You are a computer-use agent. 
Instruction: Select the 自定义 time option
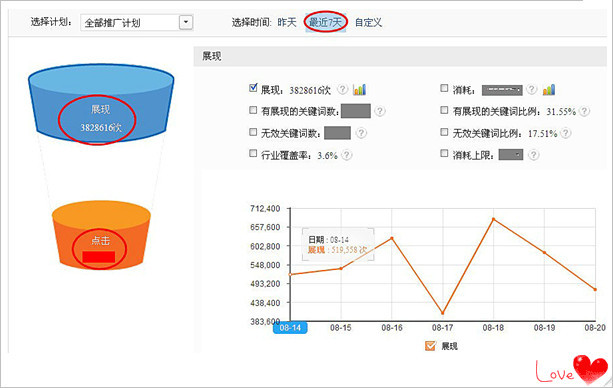tap(368, 22)
